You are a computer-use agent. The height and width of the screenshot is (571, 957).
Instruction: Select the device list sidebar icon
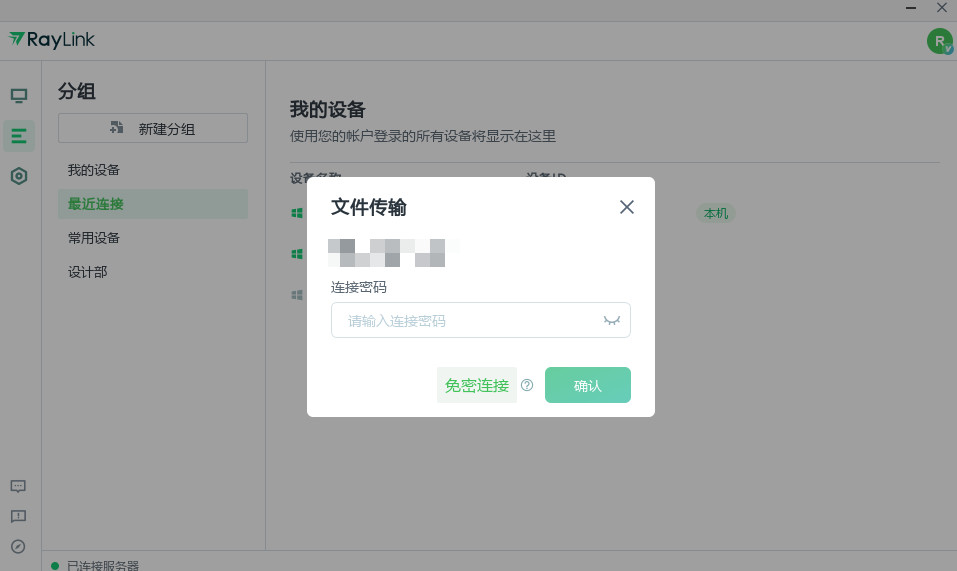pyautogui.click(x=19, y=136)
